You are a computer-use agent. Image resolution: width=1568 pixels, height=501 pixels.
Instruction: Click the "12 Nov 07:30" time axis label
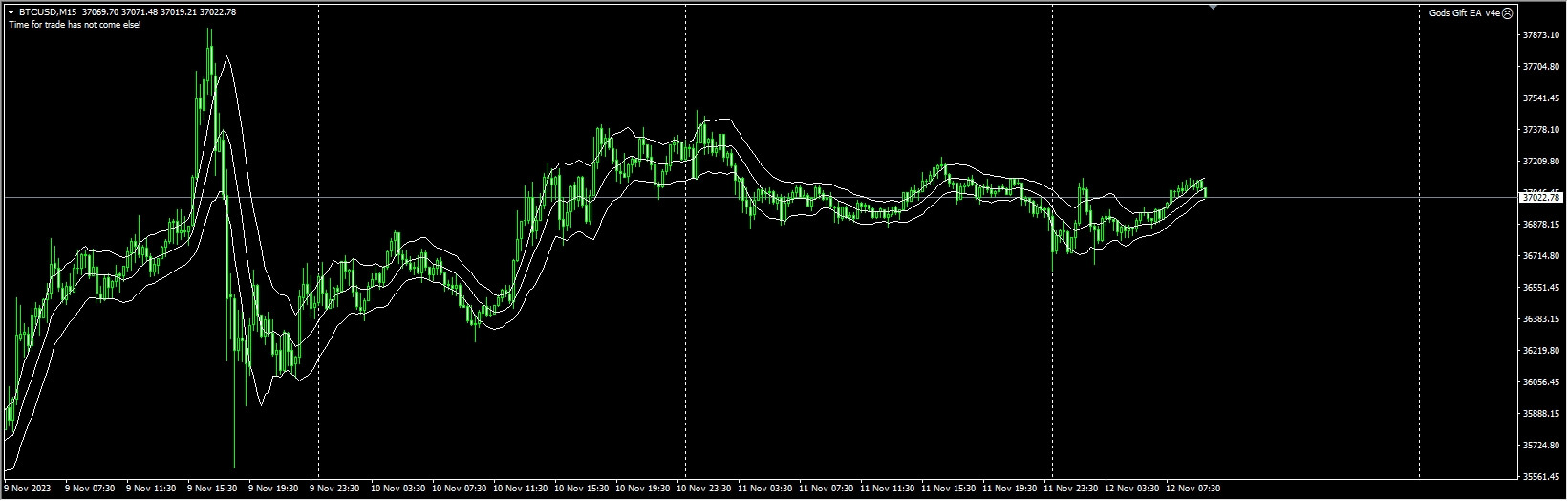pos(1192,489)
